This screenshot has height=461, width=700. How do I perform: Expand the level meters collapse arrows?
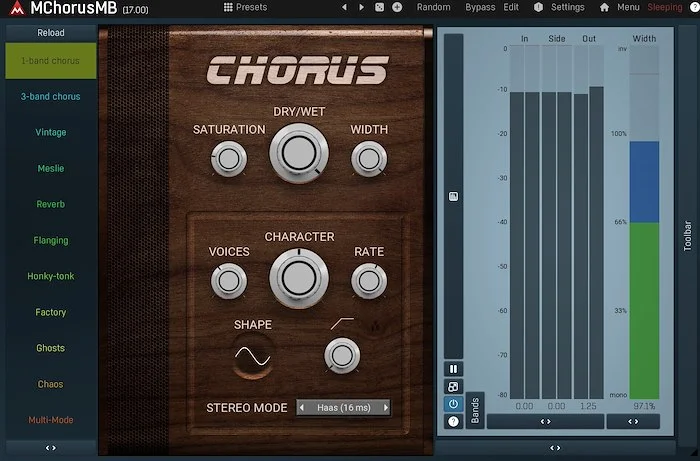(x=546, y=421)
